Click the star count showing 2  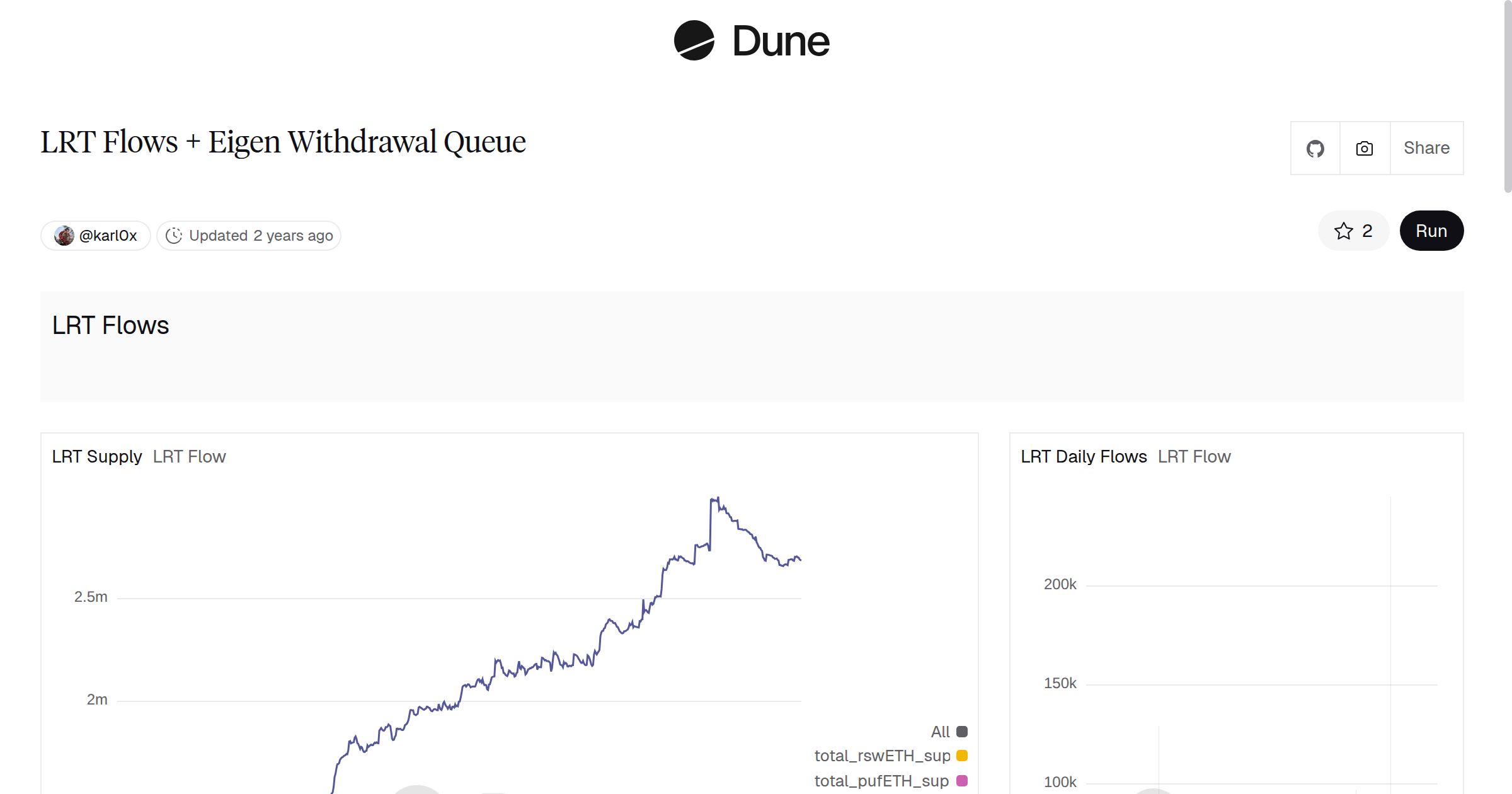click(1366, 231)
